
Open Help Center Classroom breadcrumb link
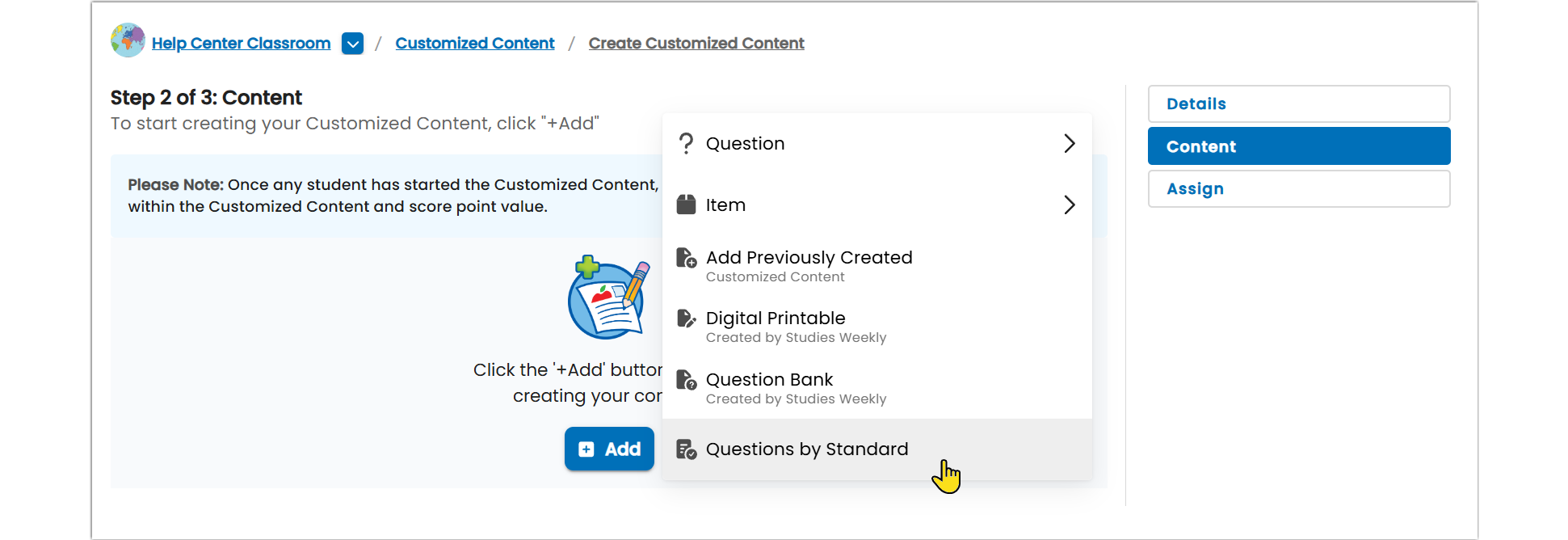[x=241, y=43]
